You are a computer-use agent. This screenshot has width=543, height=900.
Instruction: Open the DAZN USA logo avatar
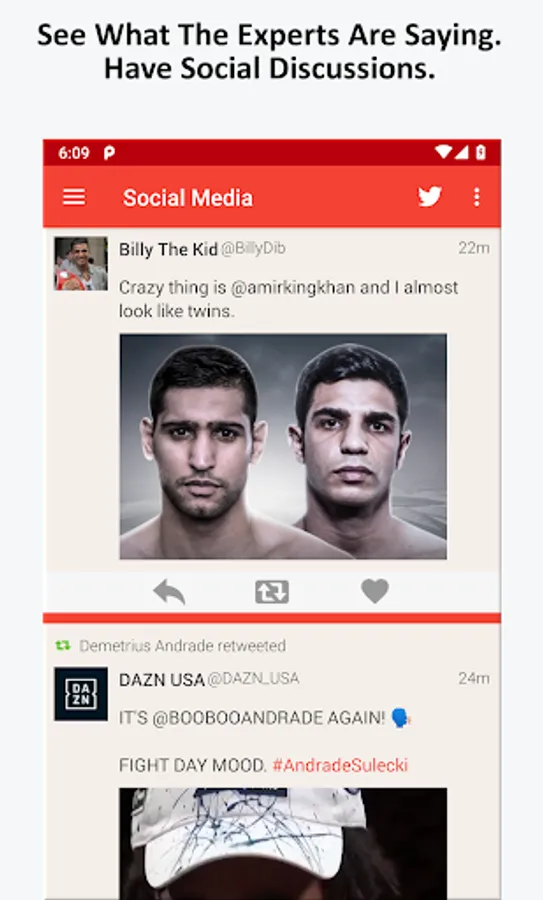tap(81, 694)
